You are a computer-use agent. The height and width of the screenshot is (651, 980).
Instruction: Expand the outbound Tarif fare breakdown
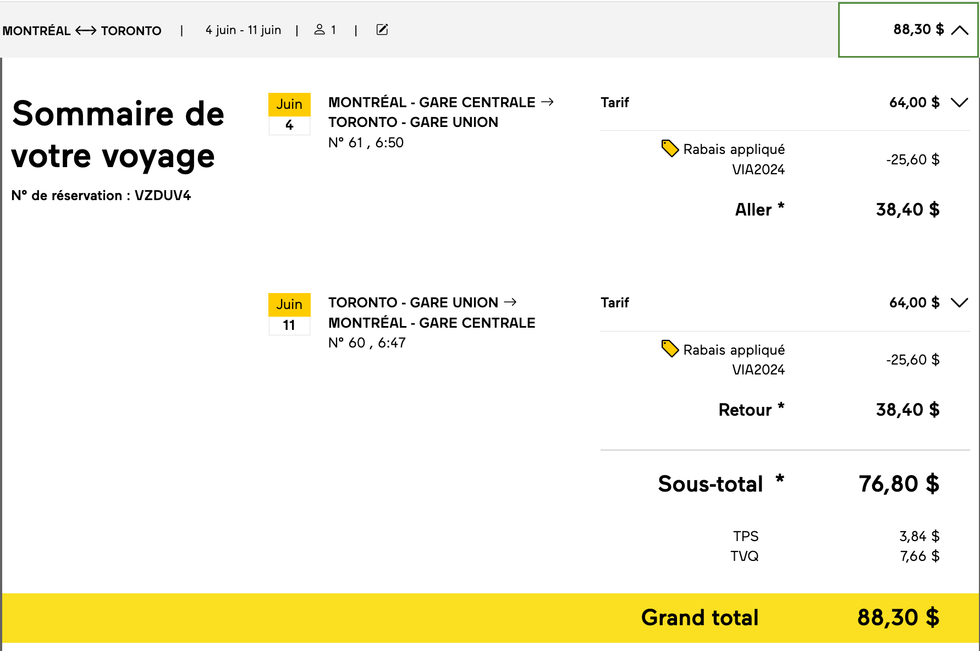pos(958,102)
